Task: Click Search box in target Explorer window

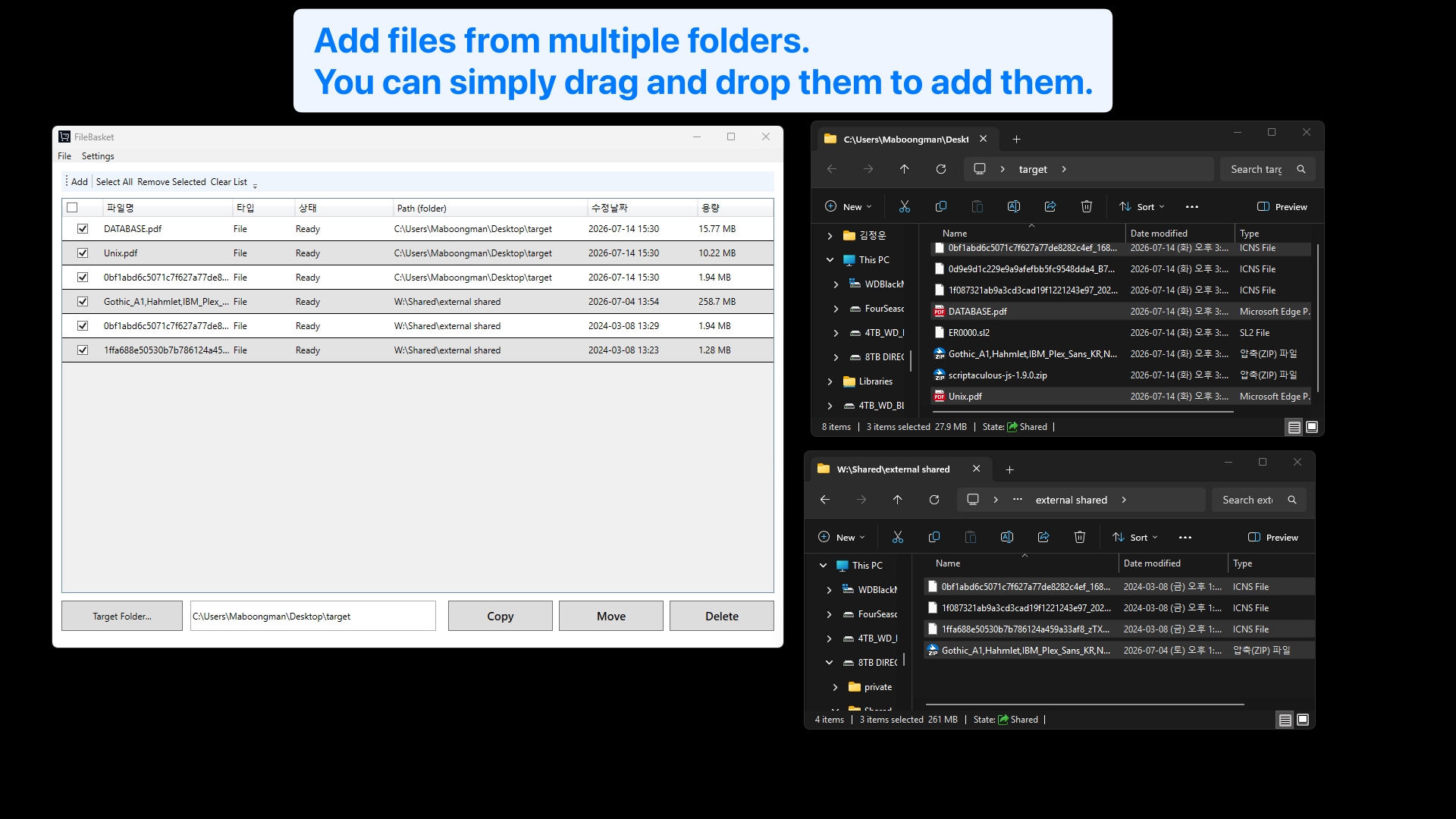Action: coord(1268,169)
